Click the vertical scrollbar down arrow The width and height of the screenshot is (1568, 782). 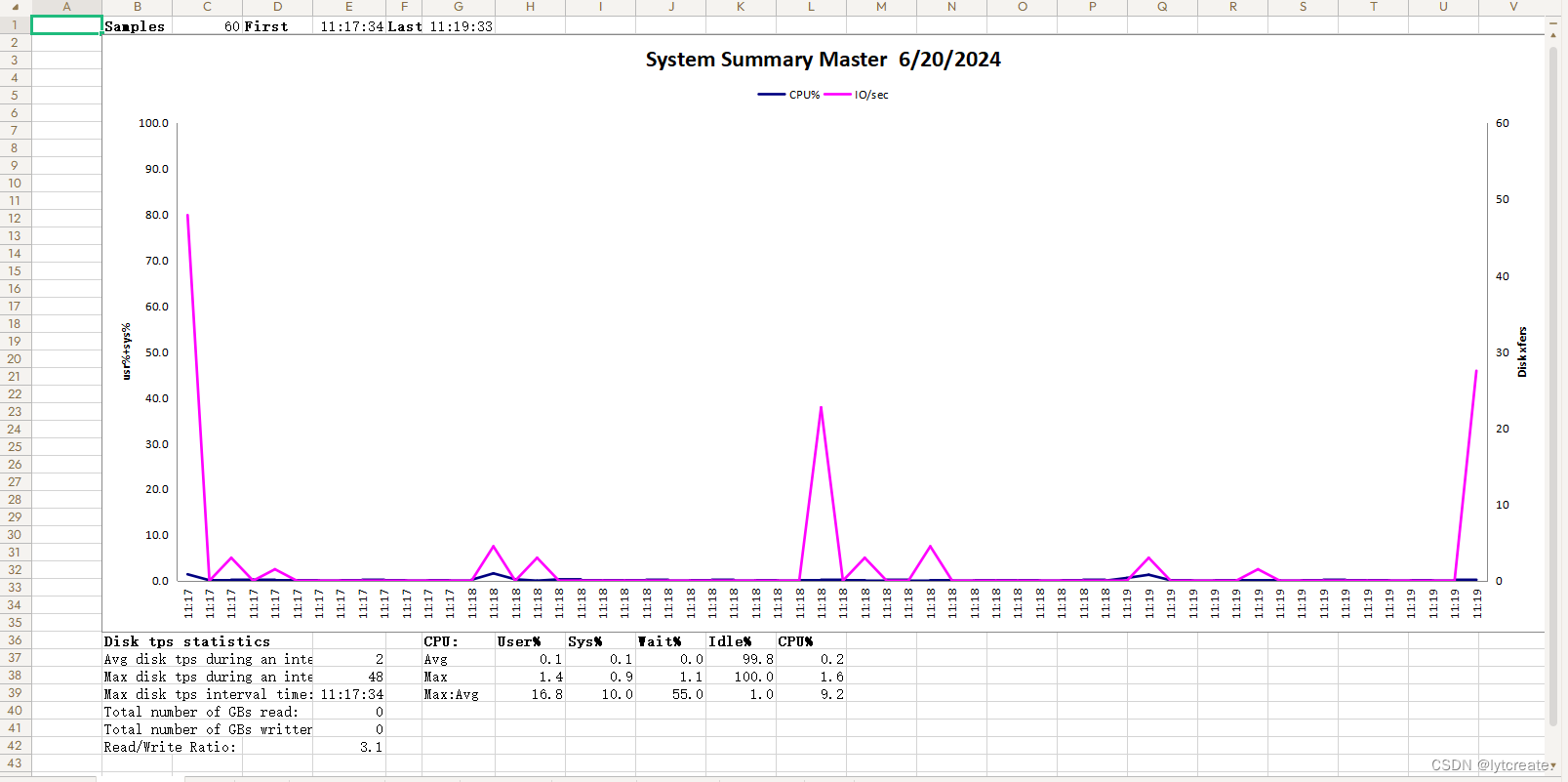[x=1553, y=765]
